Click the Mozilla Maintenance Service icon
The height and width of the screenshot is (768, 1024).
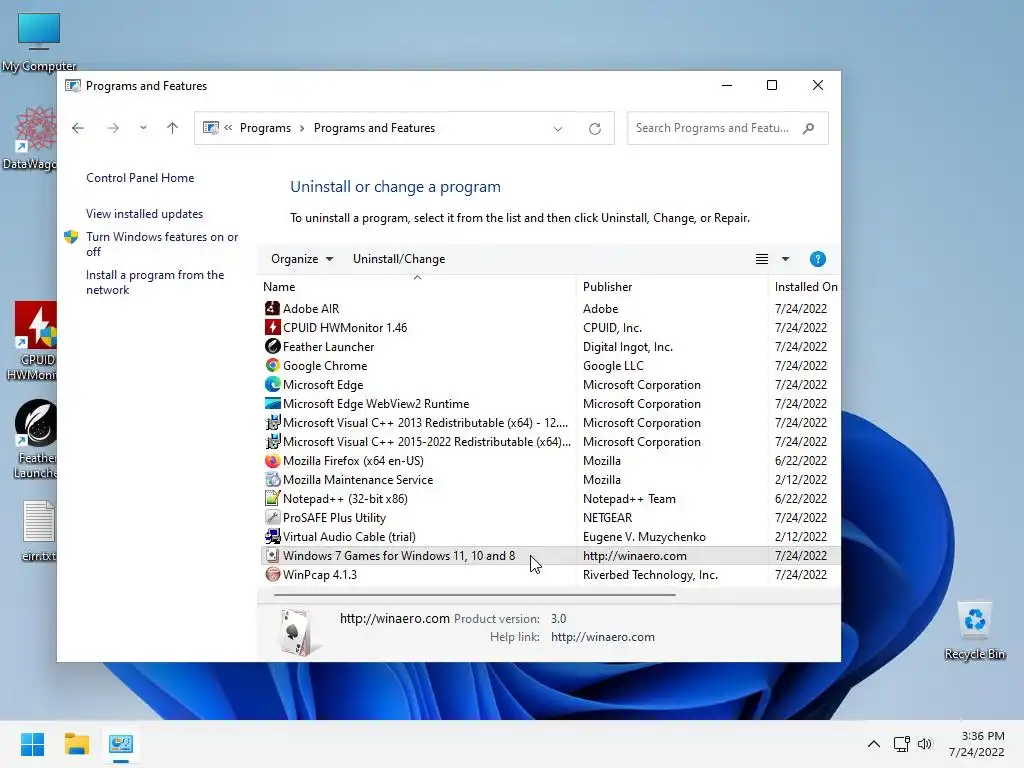coord(272,479)
